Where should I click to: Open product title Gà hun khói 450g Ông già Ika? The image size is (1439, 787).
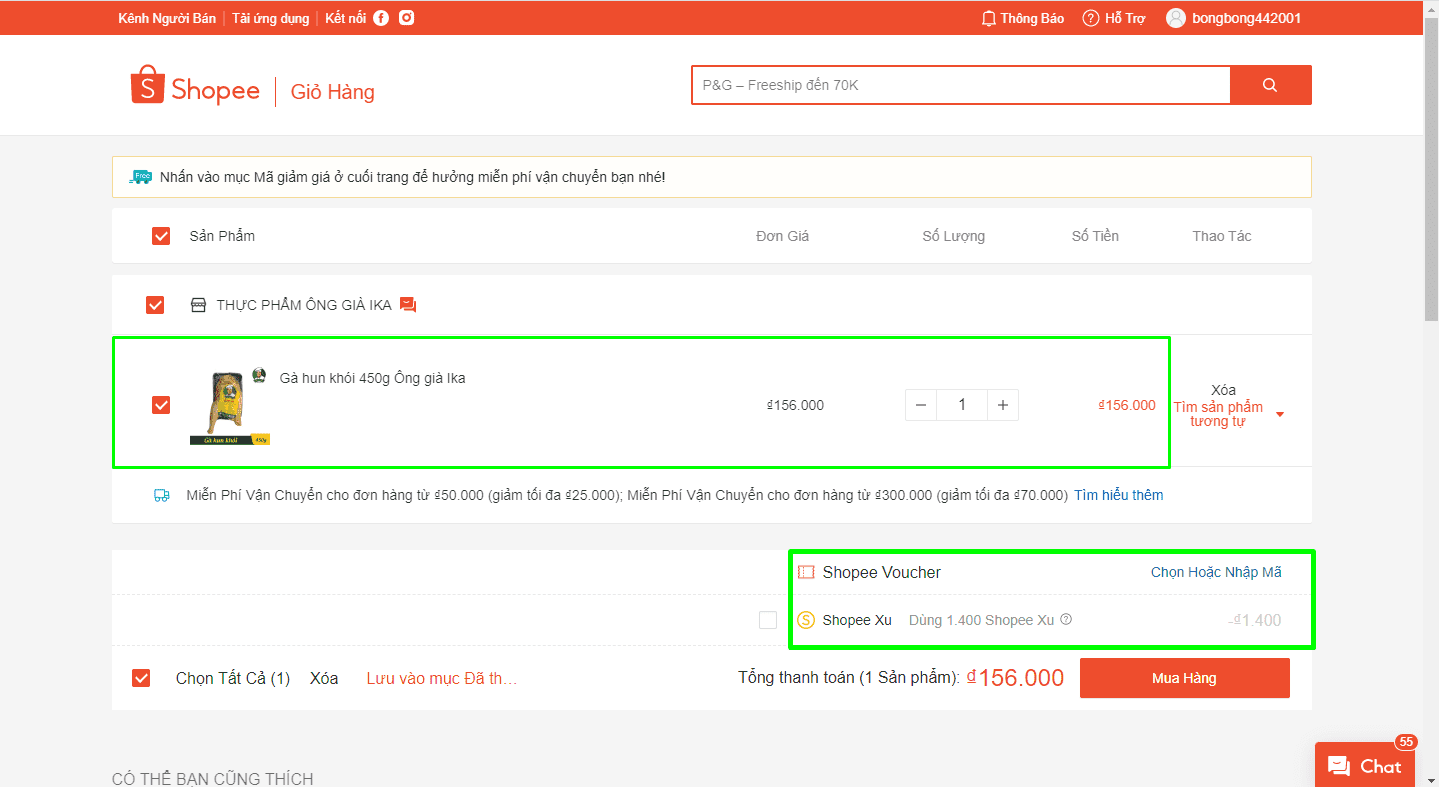click(372, 378)
